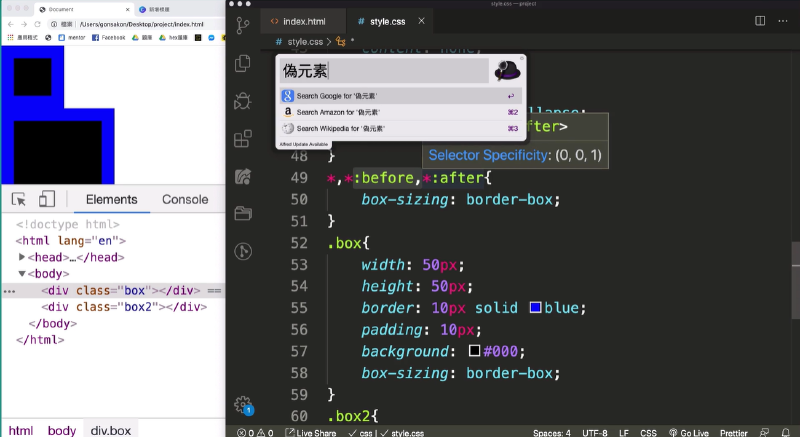
Task: Click the split editor icon
Action: [760, 20]
